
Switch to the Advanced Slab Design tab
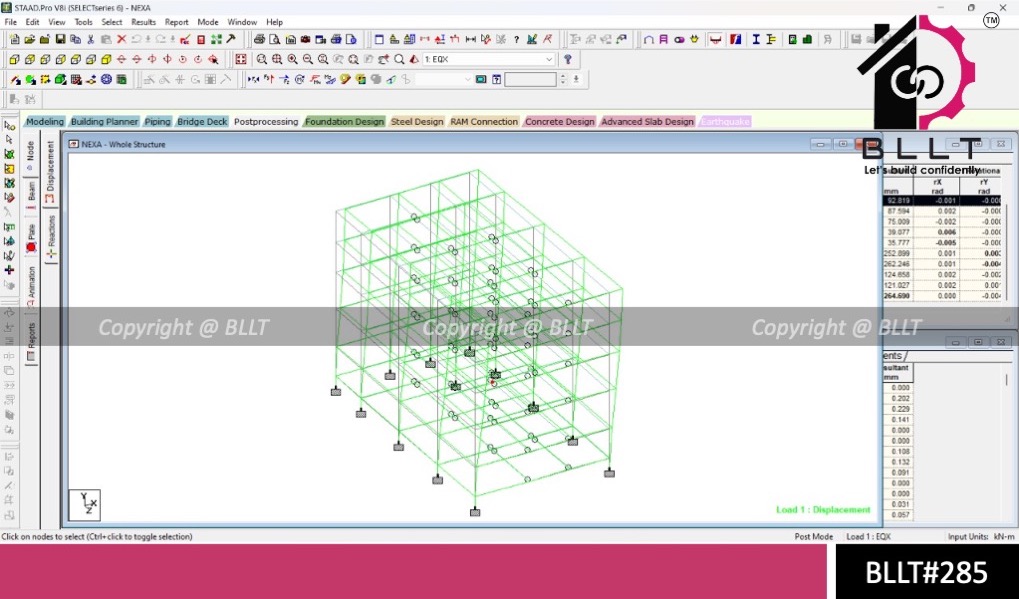647,121
